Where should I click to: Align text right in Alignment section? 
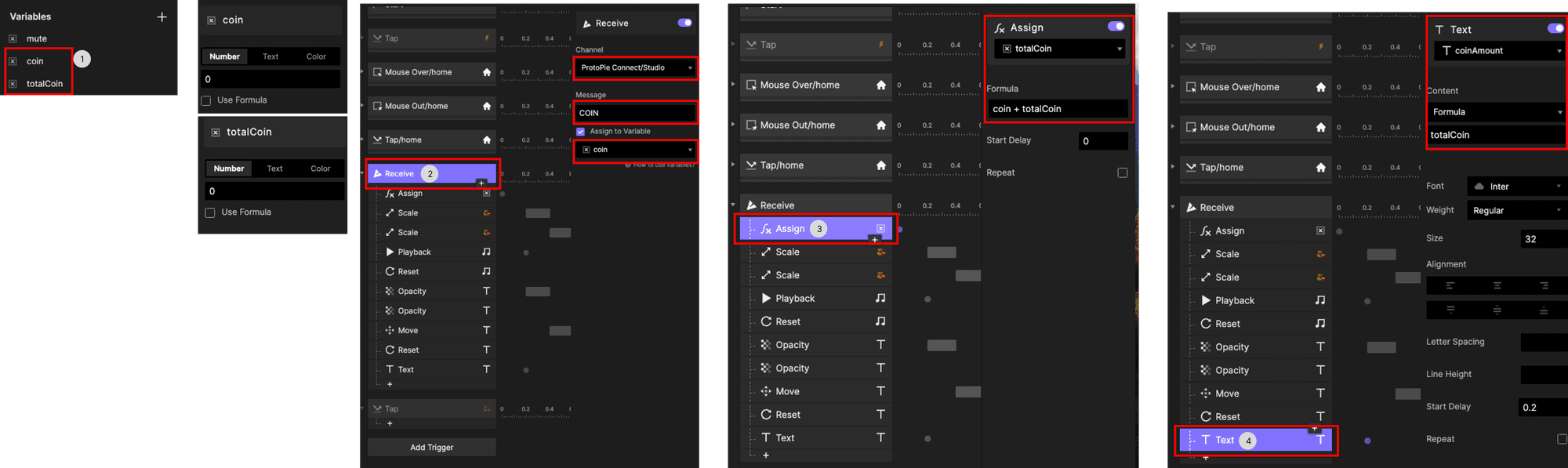coord(1544,286)
